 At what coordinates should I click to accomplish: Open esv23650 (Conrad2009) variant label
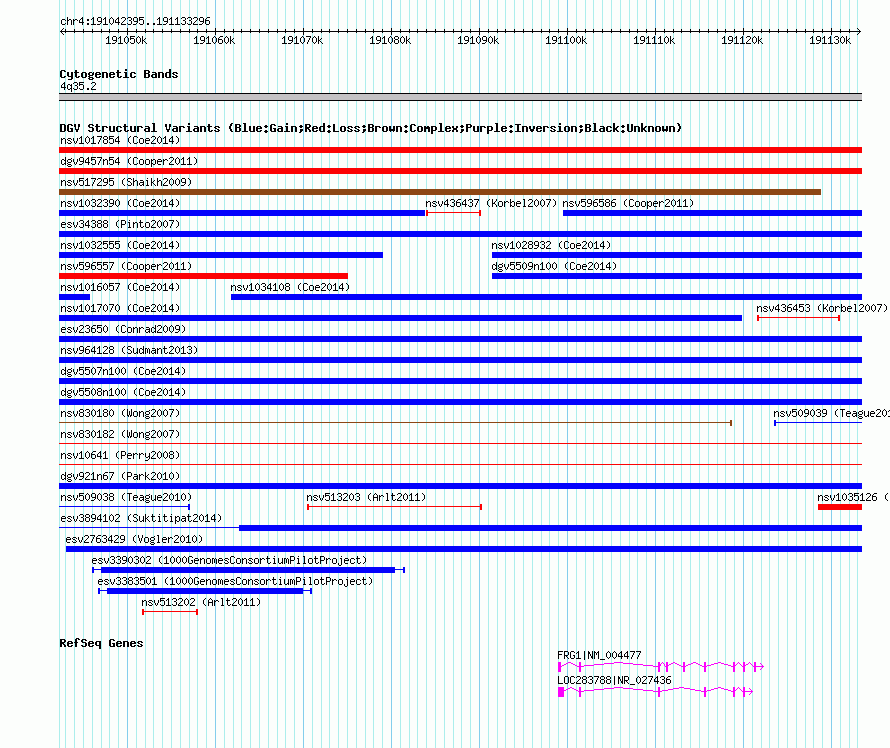coord(123,329)
